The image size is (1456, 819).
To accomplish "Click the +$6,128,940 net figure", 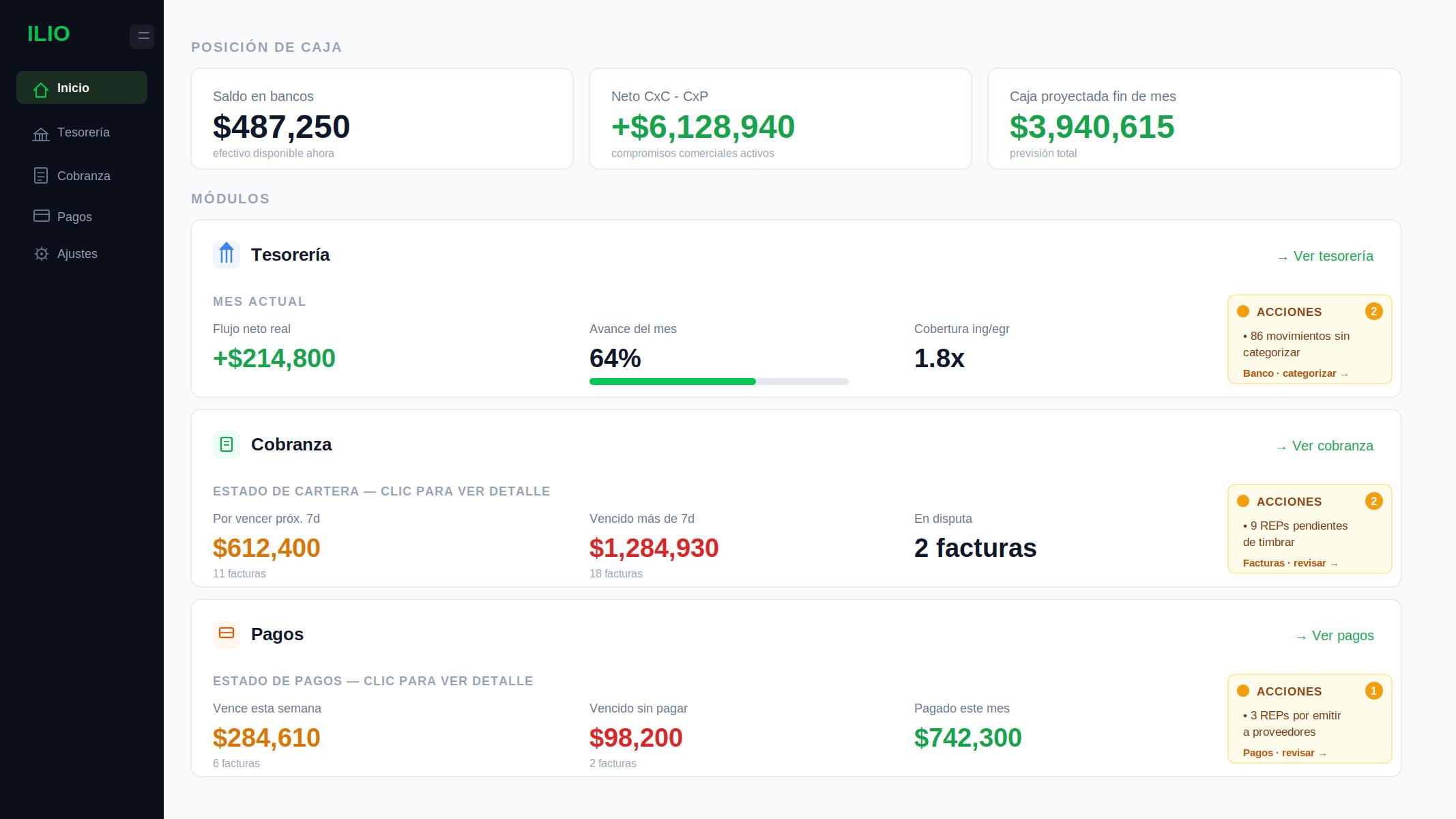I will coord(703,127).
